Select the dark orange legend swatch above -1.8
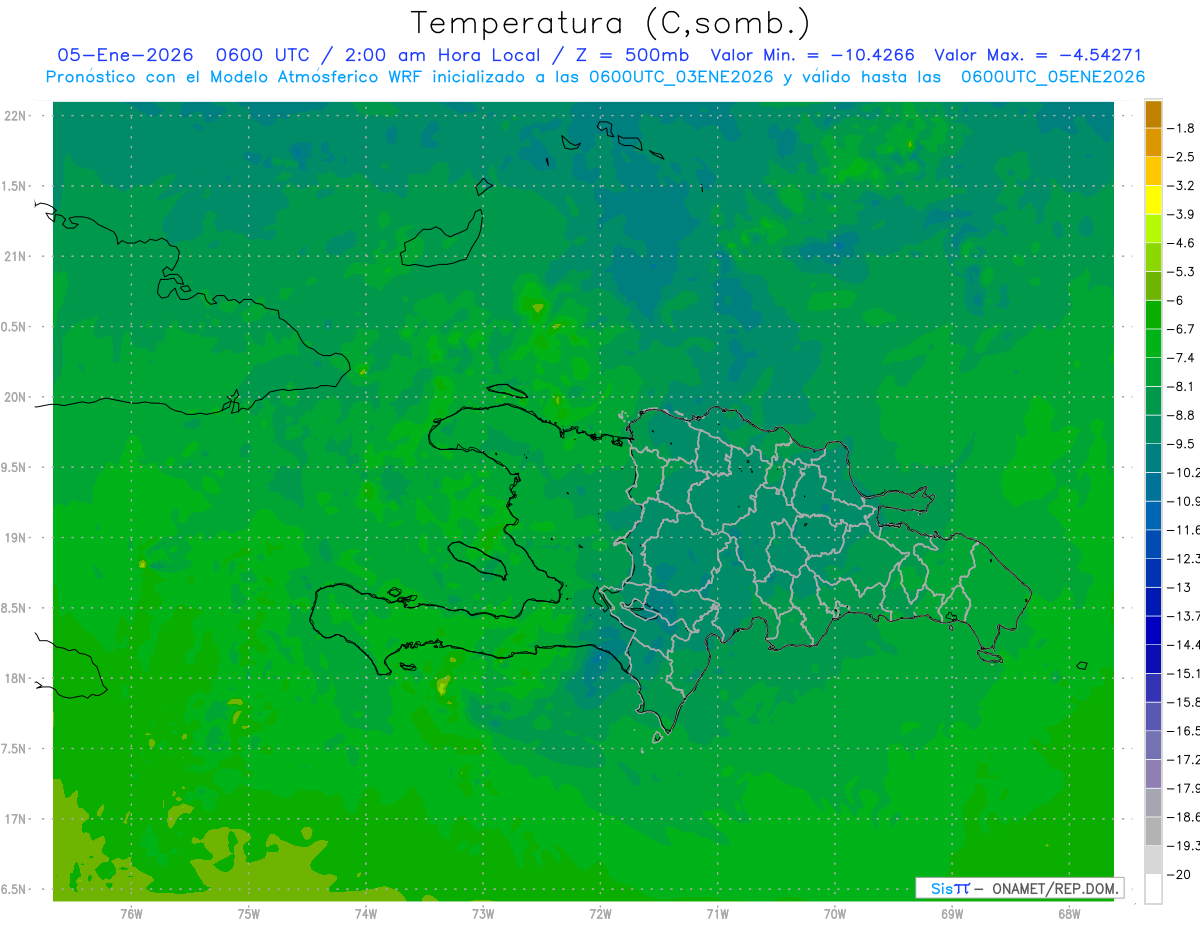This screenshot has height=927, width=1200. (x=1153, y=114)
